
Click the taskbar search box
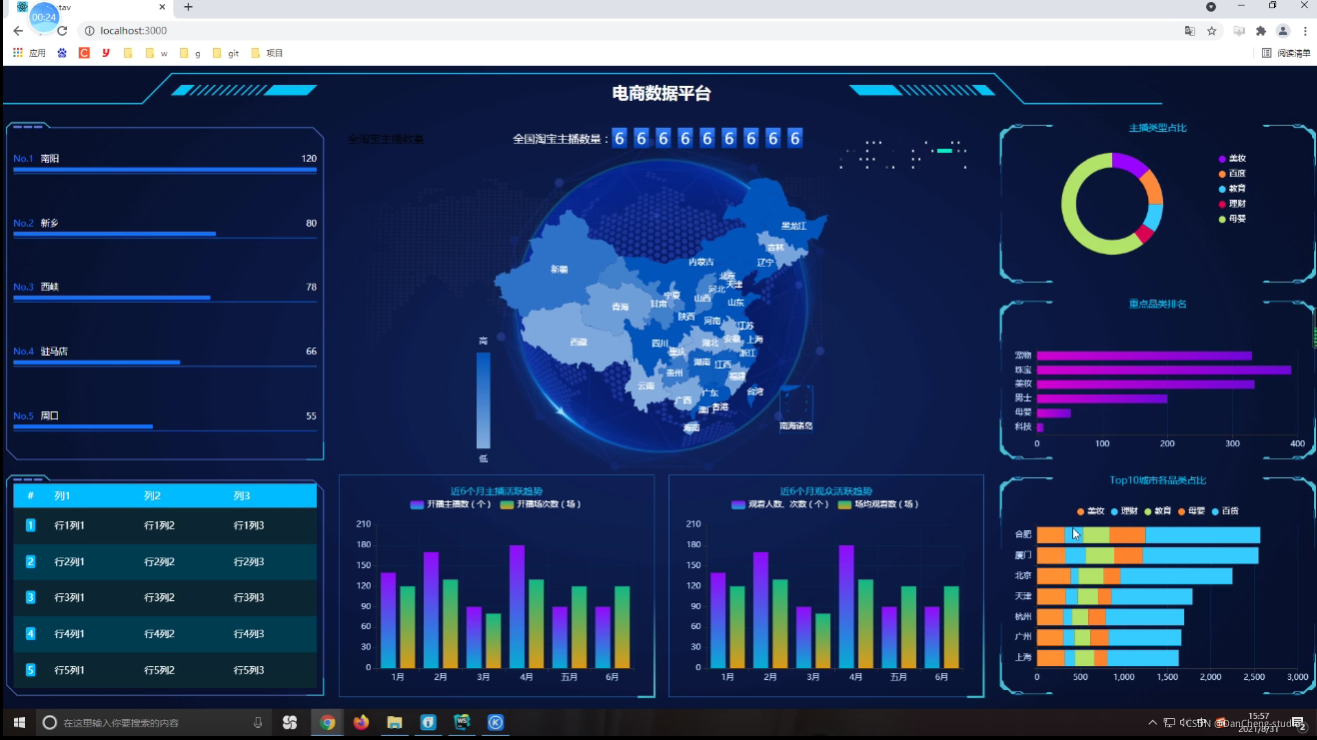pos(155,722)
